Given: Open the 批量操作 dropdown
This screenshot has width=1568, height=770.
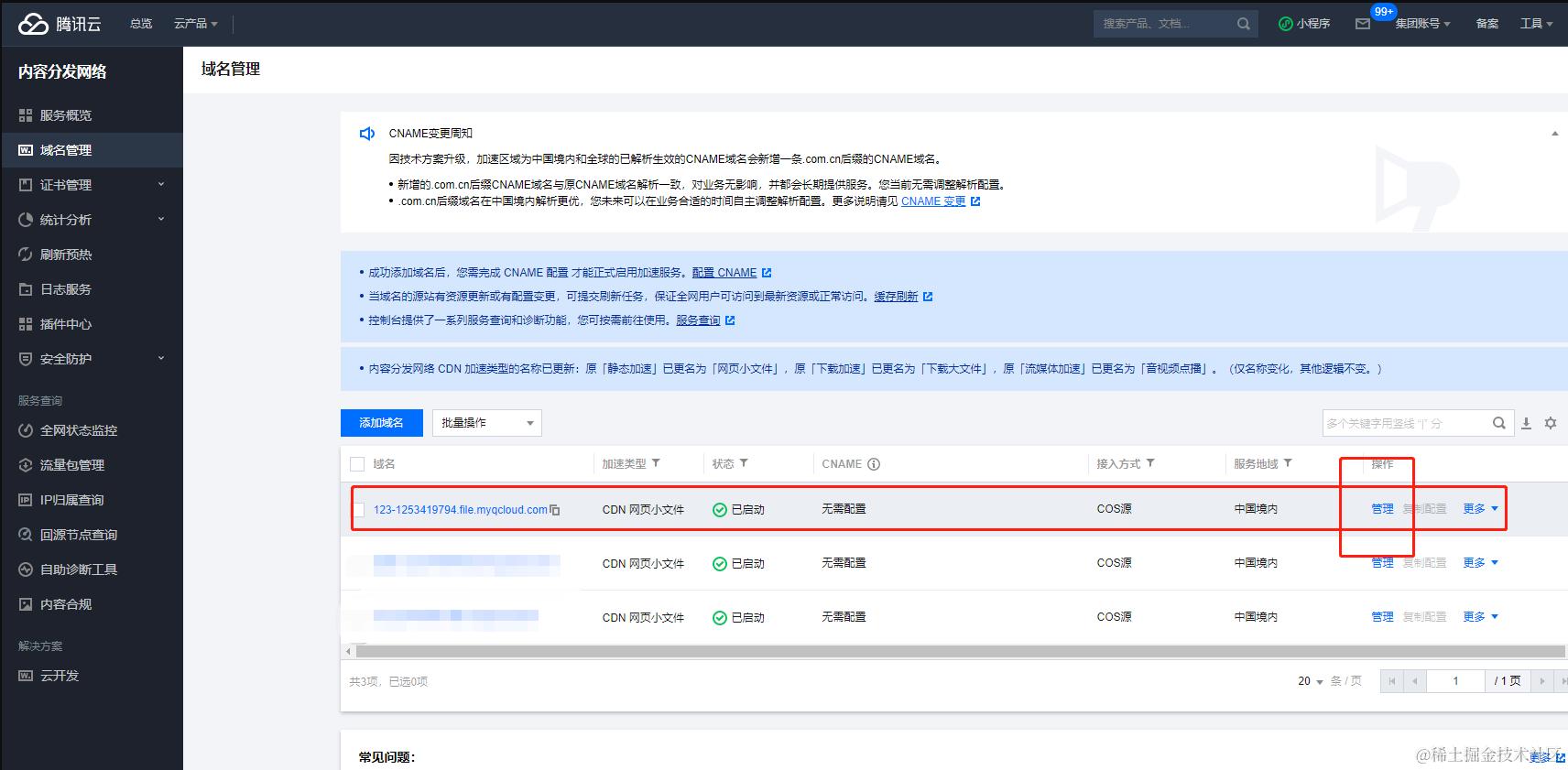Looking at the screenshot, I should click(x=487, y=423).
